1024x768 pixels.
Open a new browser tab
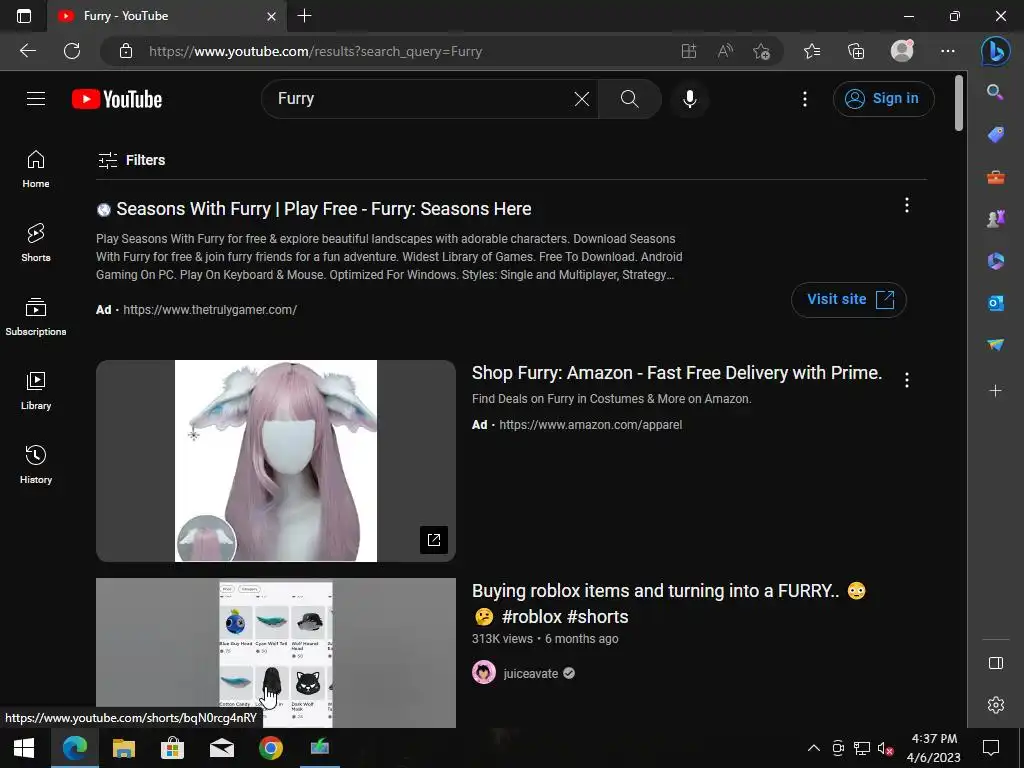[304, 16]
